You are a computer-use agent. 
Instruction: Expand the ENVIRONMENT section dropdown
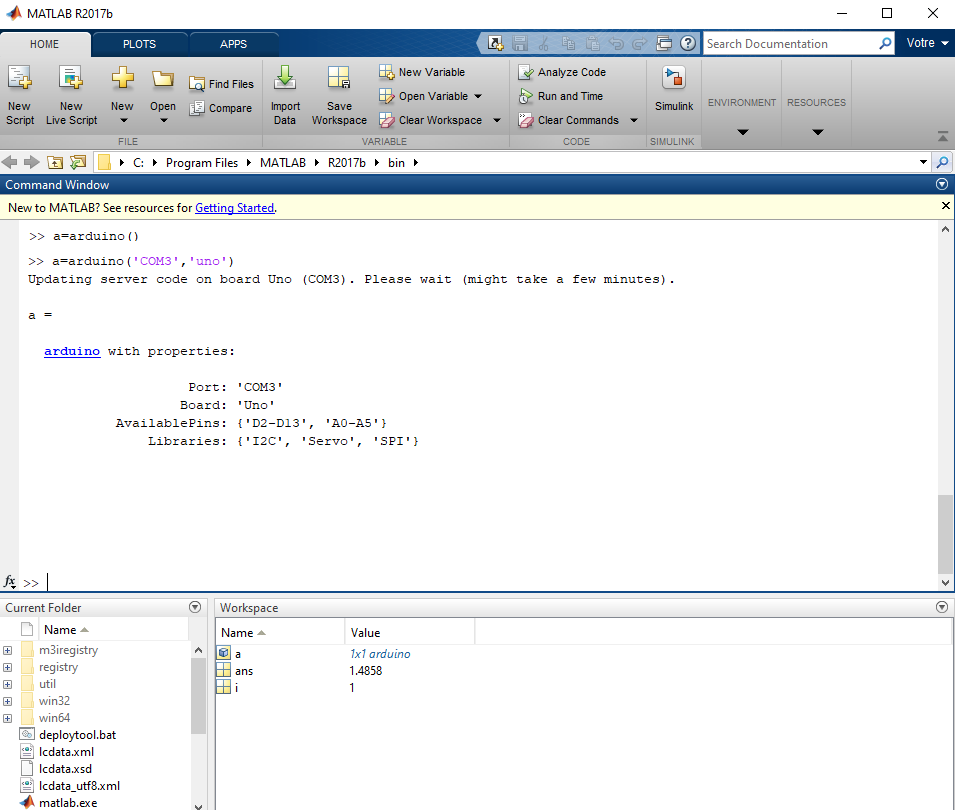click(742, 132)
